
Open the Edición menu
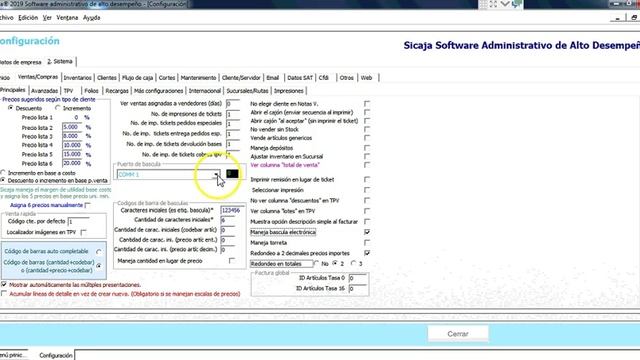[x=28, y=18]
